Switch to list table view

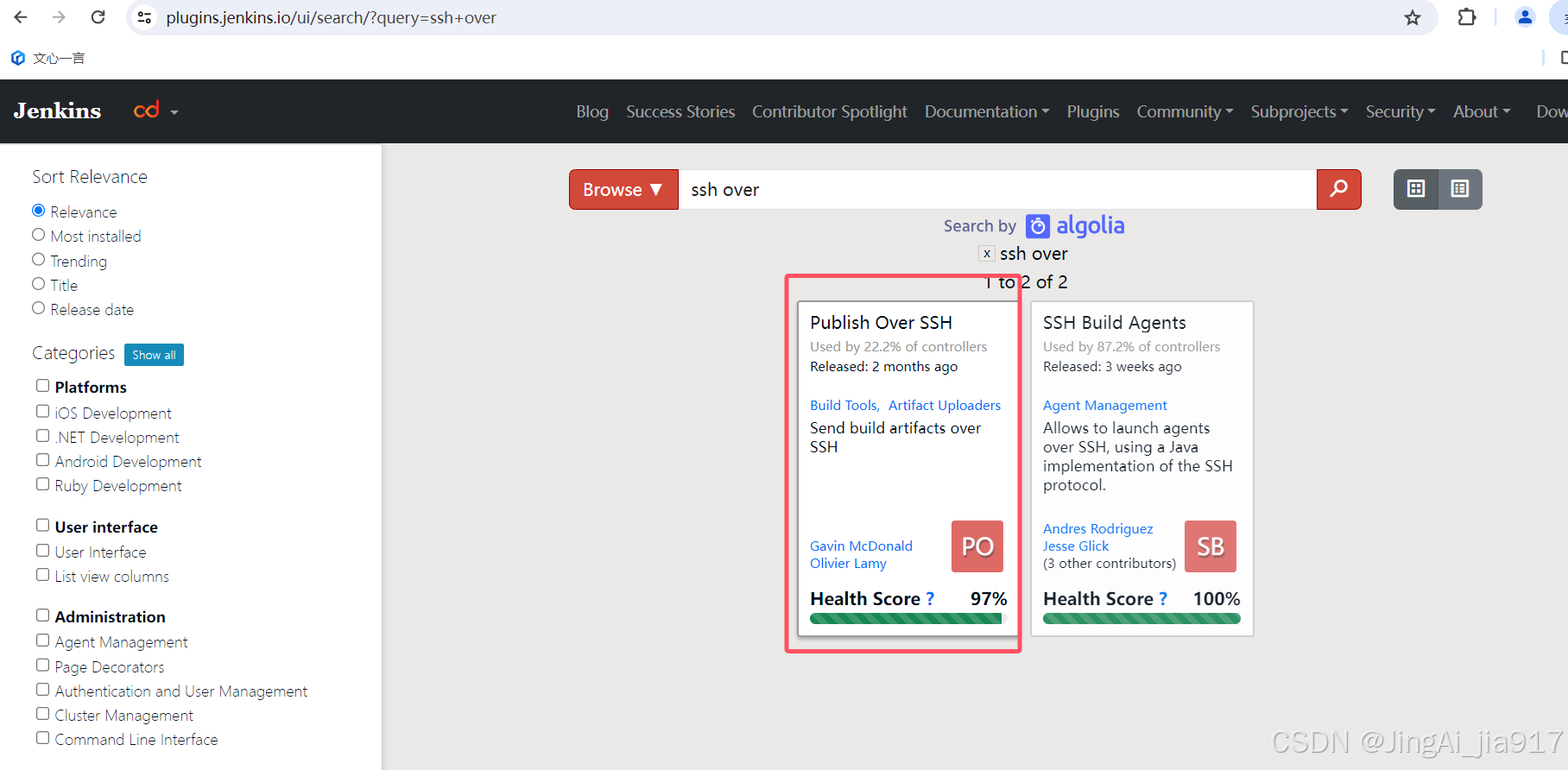1460,189
